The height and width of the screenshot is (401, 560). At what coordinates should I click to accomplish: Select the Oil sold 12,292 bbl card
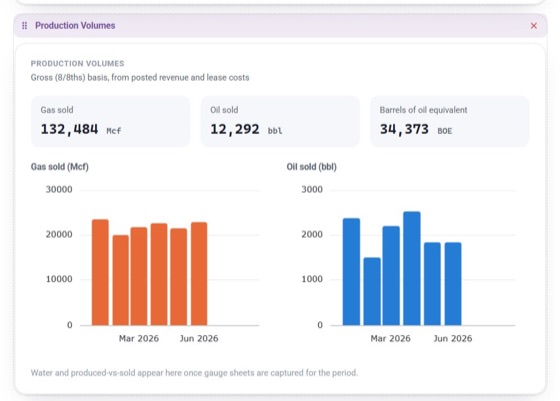280,121
